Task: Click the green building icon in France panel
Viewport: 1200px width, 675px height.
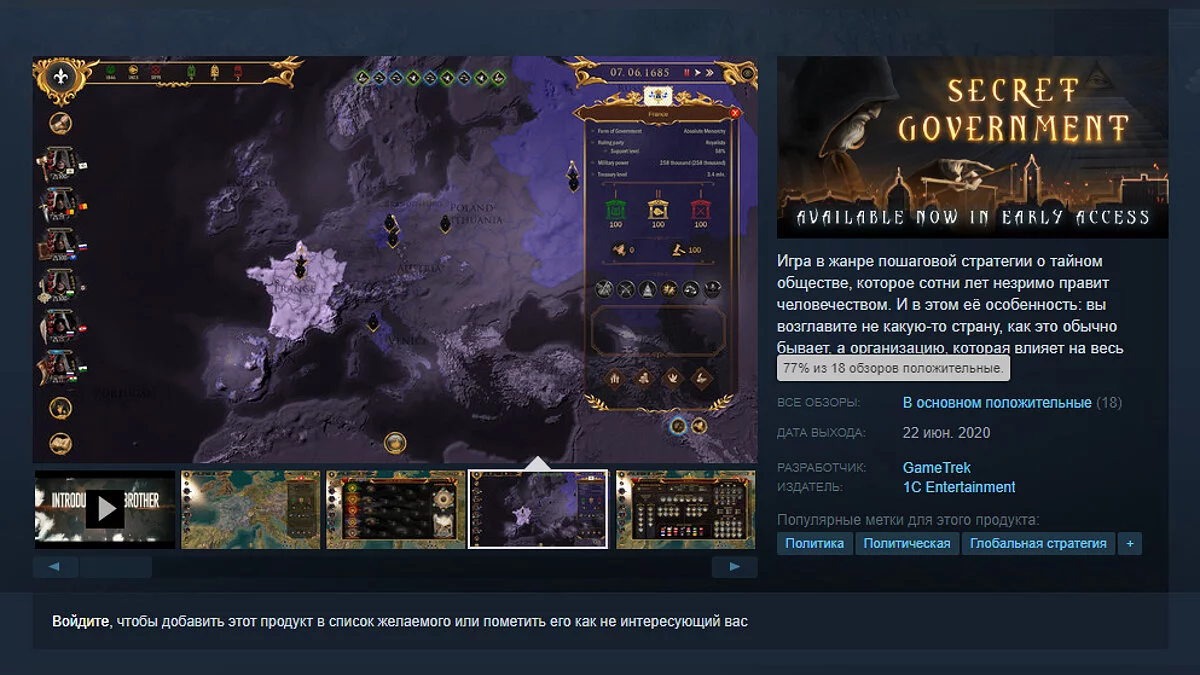Action: point(616,209)
